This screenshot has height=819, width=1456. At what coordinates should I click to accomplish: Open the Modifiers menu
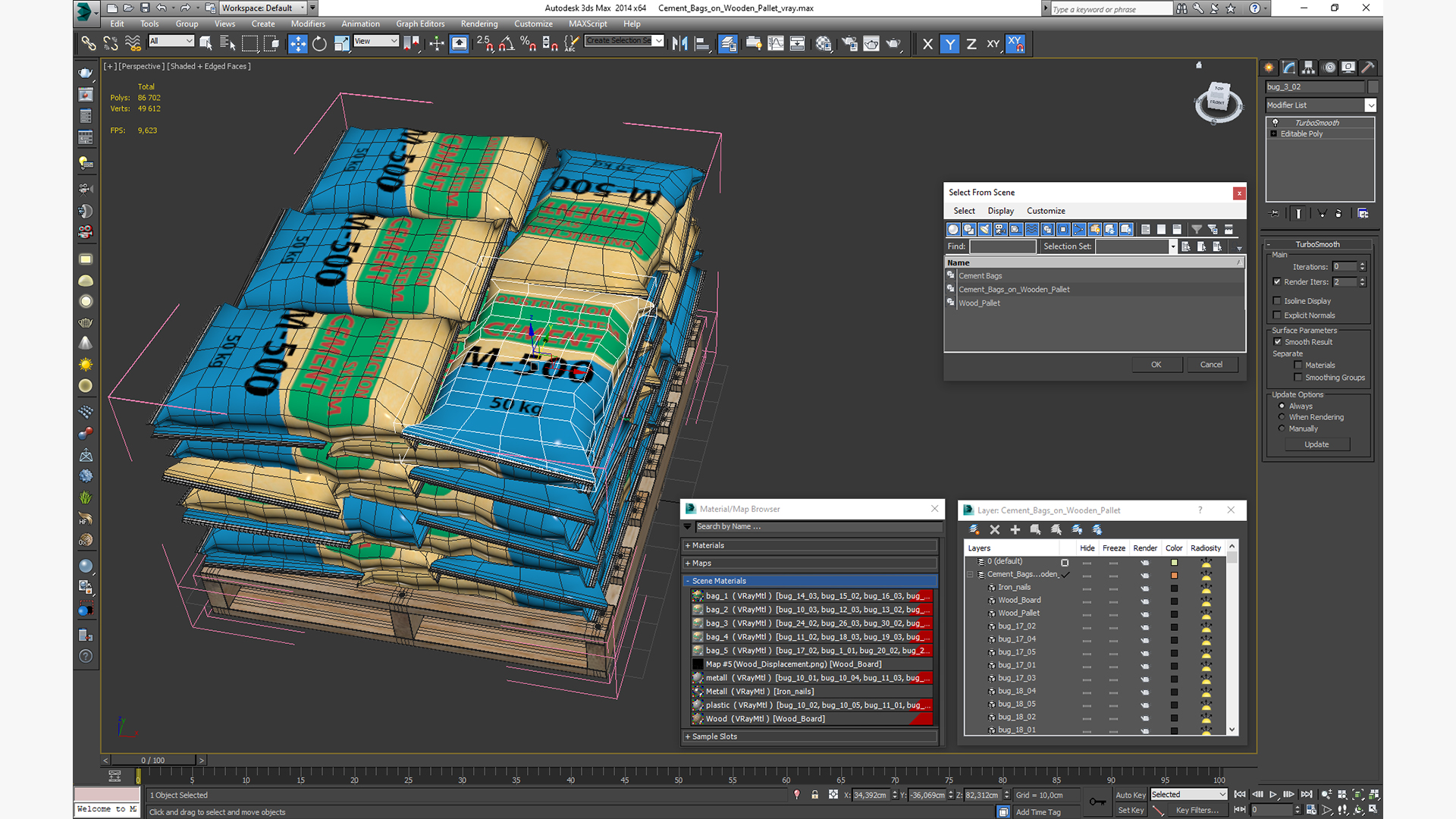click(x=308, y=24)
